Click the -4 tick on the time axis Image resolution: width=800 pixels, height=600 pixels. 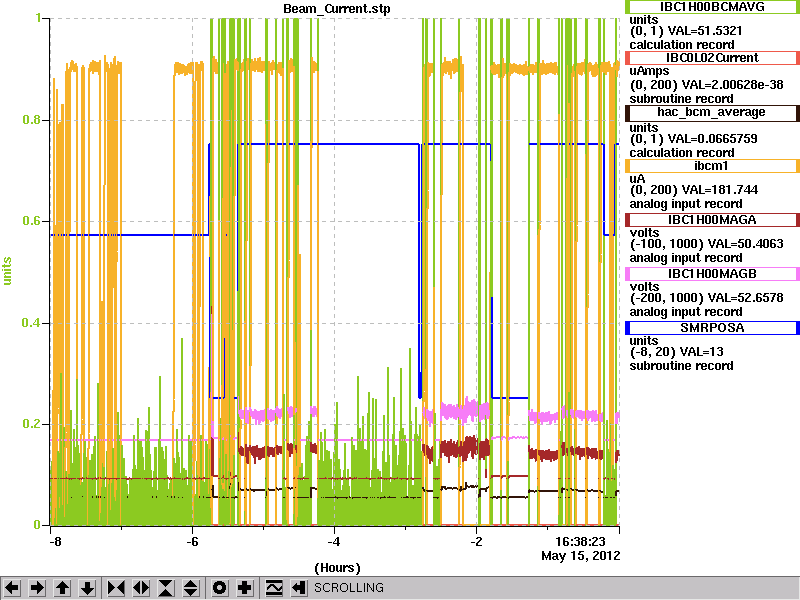(334, 541)
